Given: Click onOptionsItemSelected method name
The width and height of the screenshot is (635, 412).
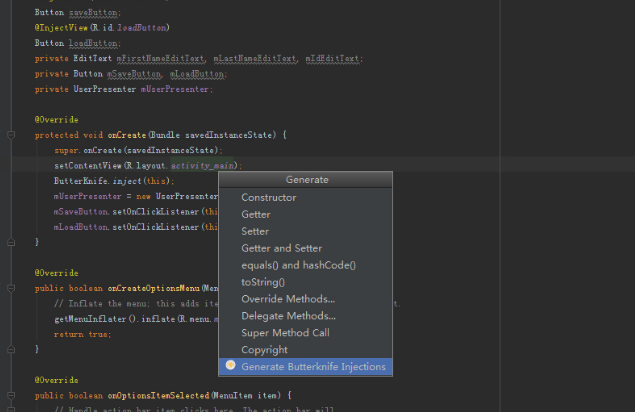Looking at the screenshot, I should (x=159, y=395).
